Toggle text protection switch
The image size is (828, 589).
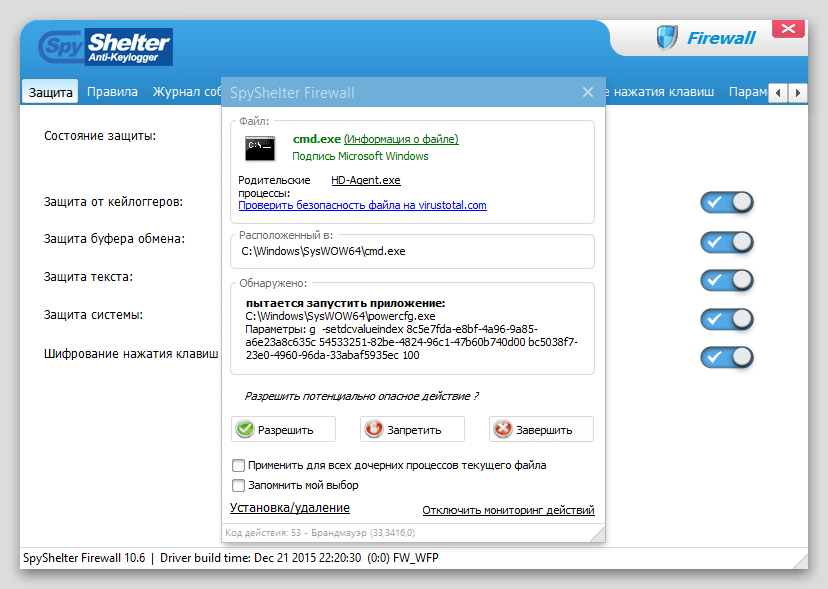pyautogui.click(x=727, y=280)
